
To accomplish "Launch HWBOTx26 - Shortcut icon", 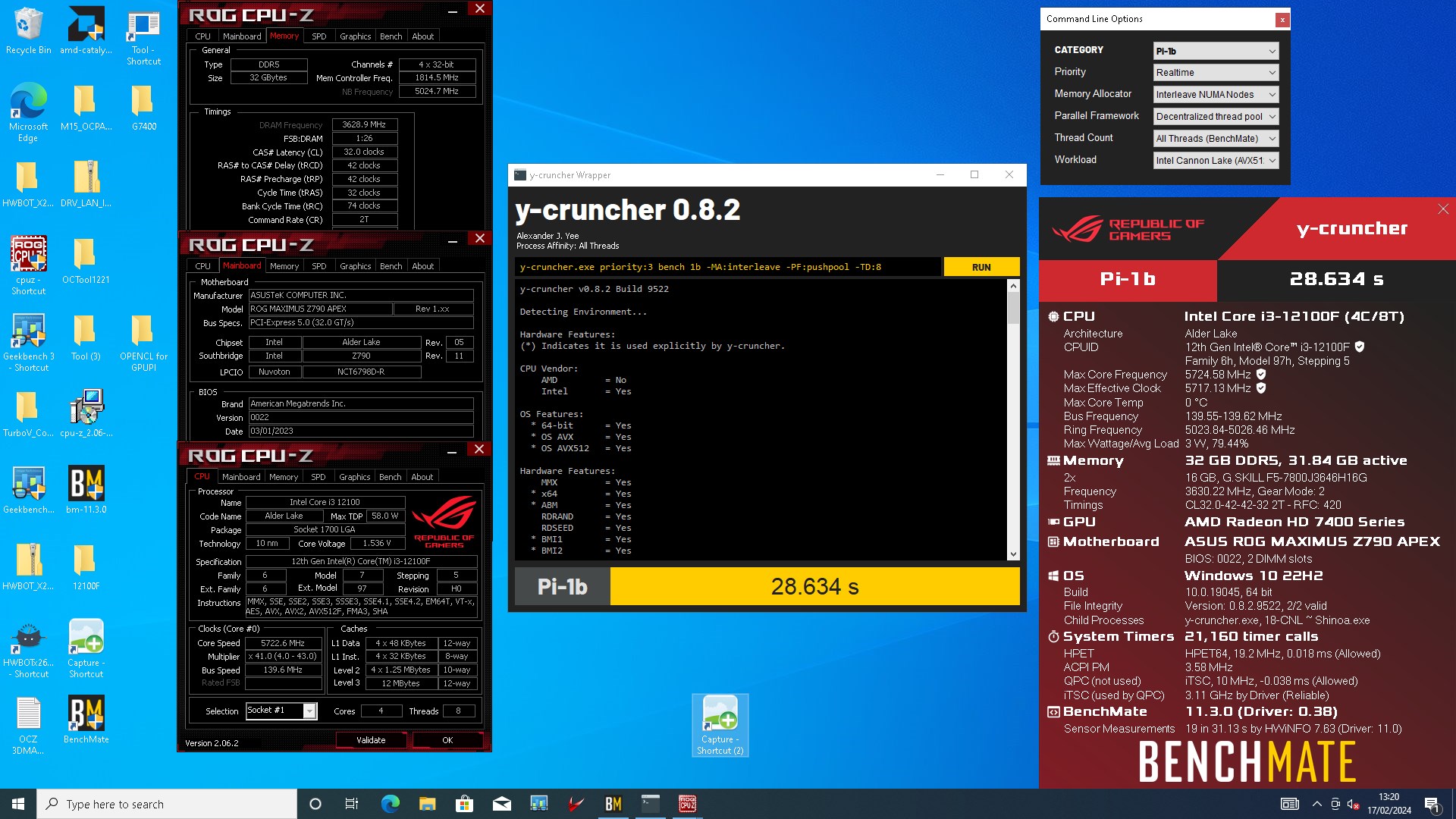I will 28,648.
